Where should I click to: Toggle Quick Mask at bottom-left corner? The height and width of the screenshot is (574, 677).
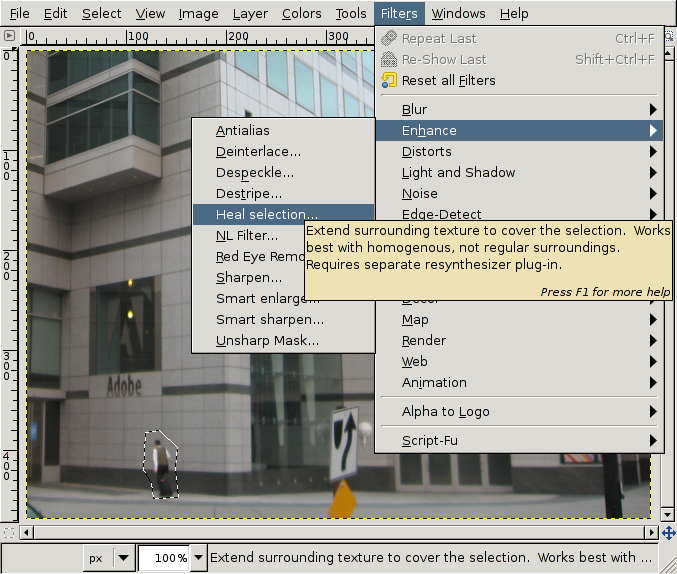click(10, 532)
